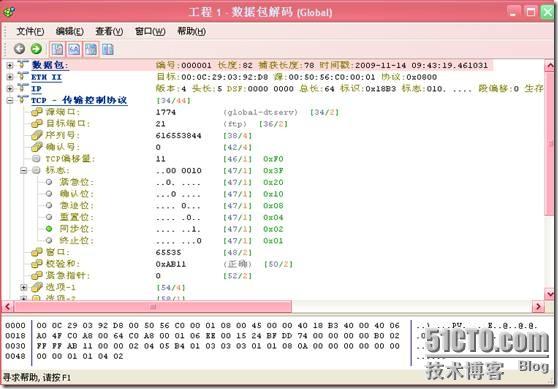Select the 紧急位 flag indicator

point(49,182)
